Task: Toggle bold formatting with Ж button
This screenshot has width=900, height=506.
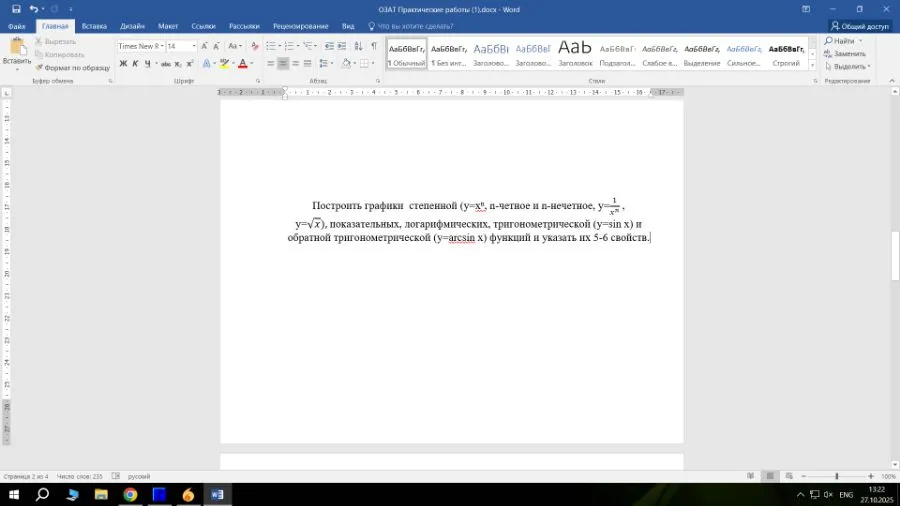Action: (123, 64)
